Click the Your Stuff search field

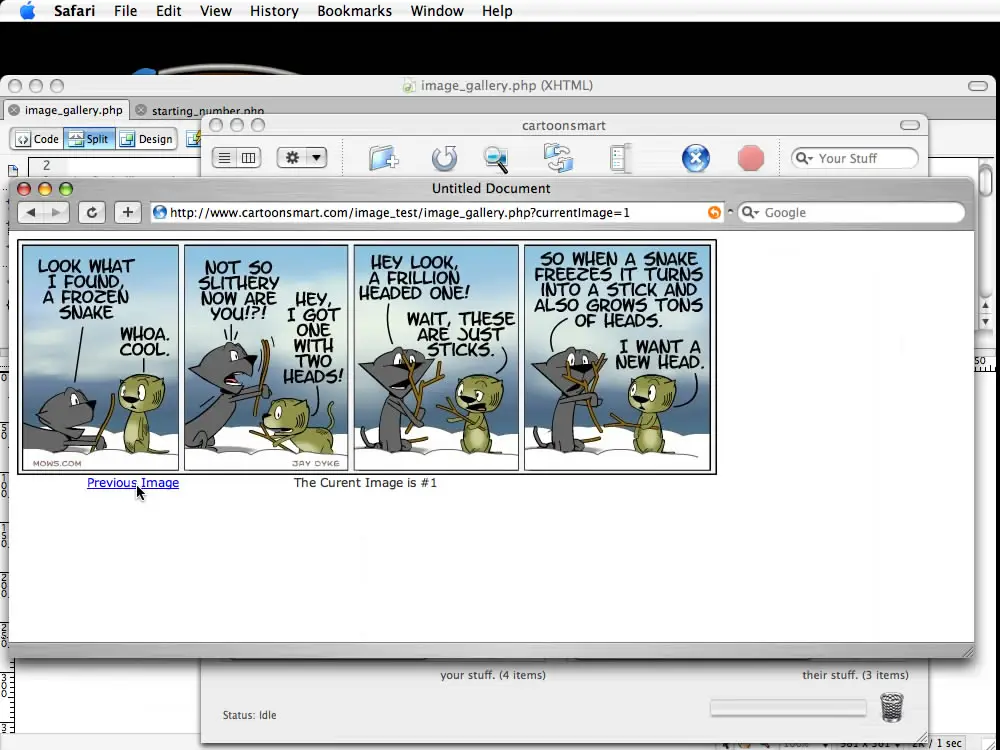click(855, 158)
